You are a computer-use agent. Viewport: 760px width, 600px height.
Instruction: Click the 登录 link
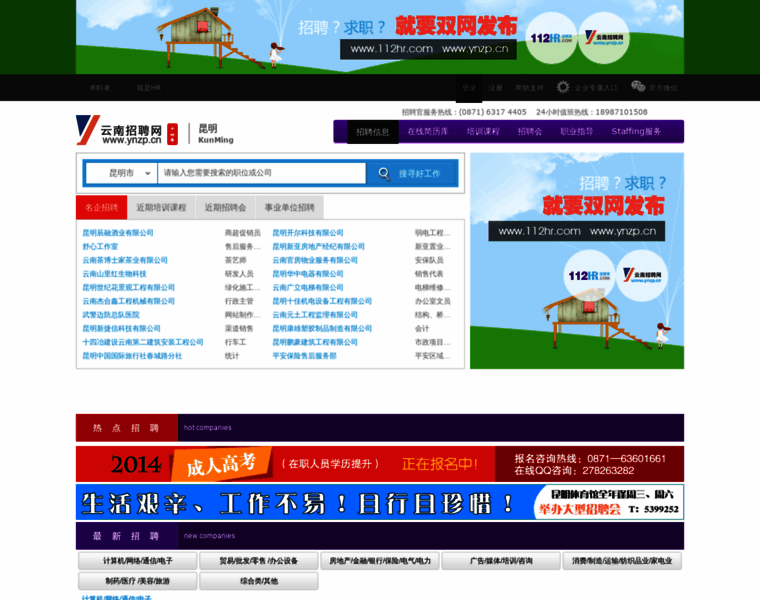click(x=469, y=88)
